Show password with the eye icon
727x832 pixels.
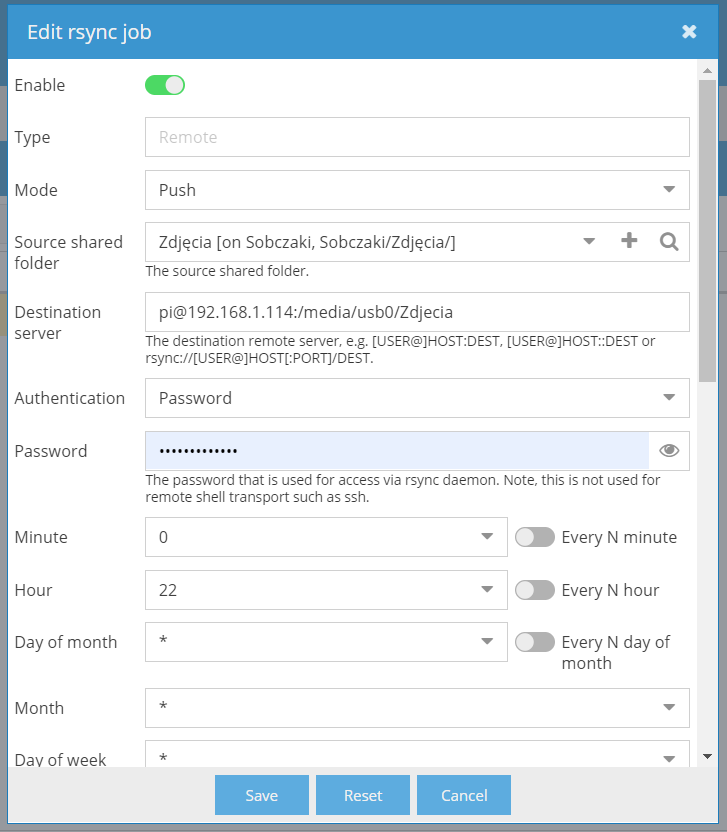[x=669, y=451]
